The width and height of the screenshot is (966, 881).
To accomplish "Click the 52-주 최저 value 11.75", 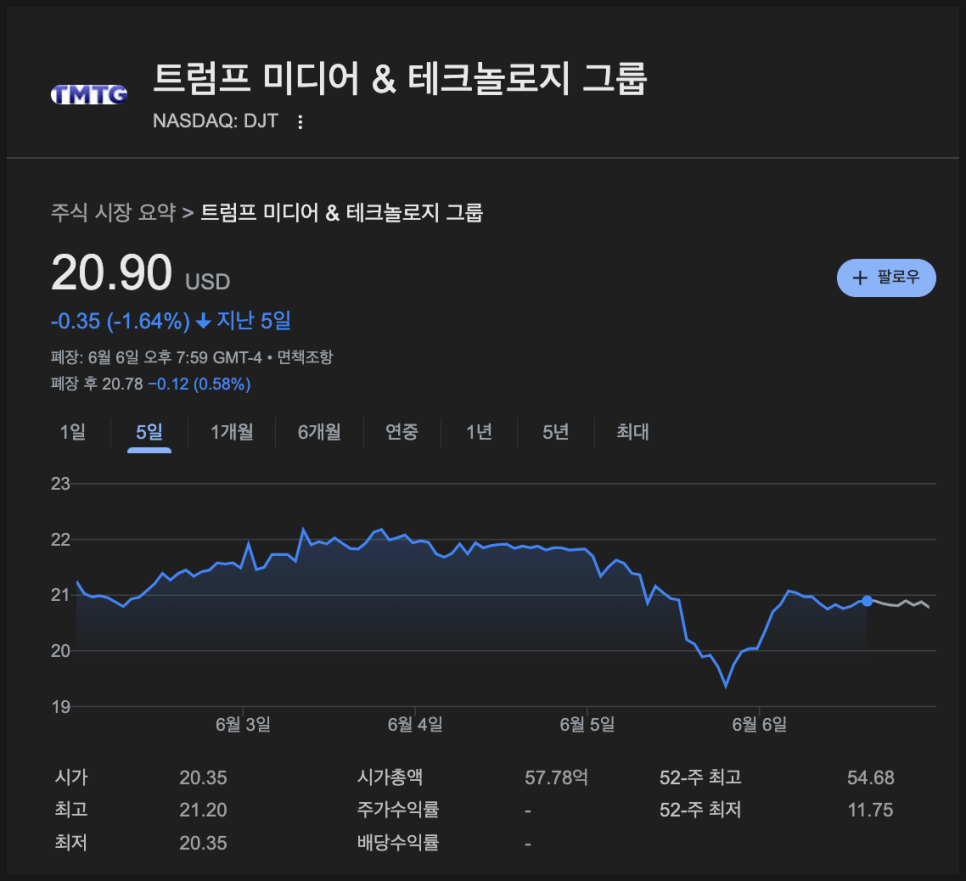I will (871, 810).
